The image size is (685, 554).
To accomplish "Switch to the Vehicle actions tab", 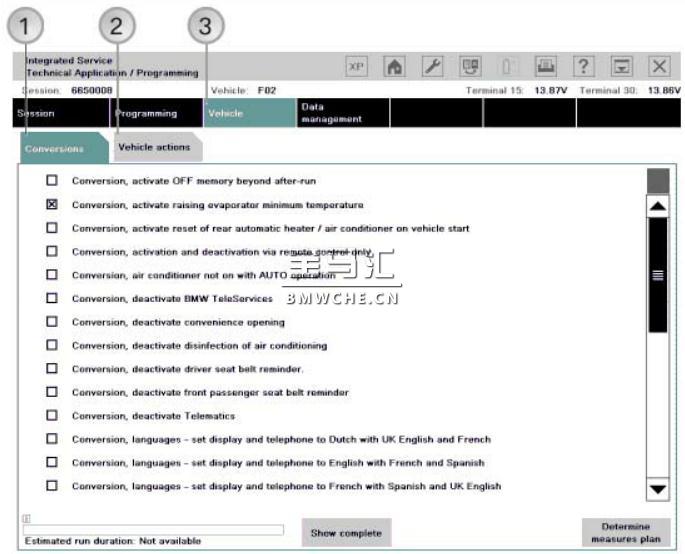I will (154, 148).
